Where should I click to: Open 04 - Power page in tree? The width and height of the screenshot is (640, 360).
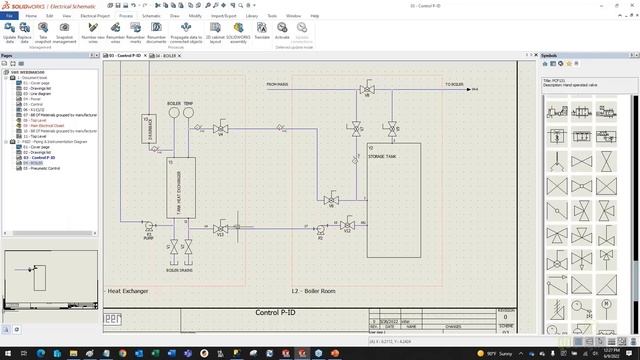tap(32, 99)
